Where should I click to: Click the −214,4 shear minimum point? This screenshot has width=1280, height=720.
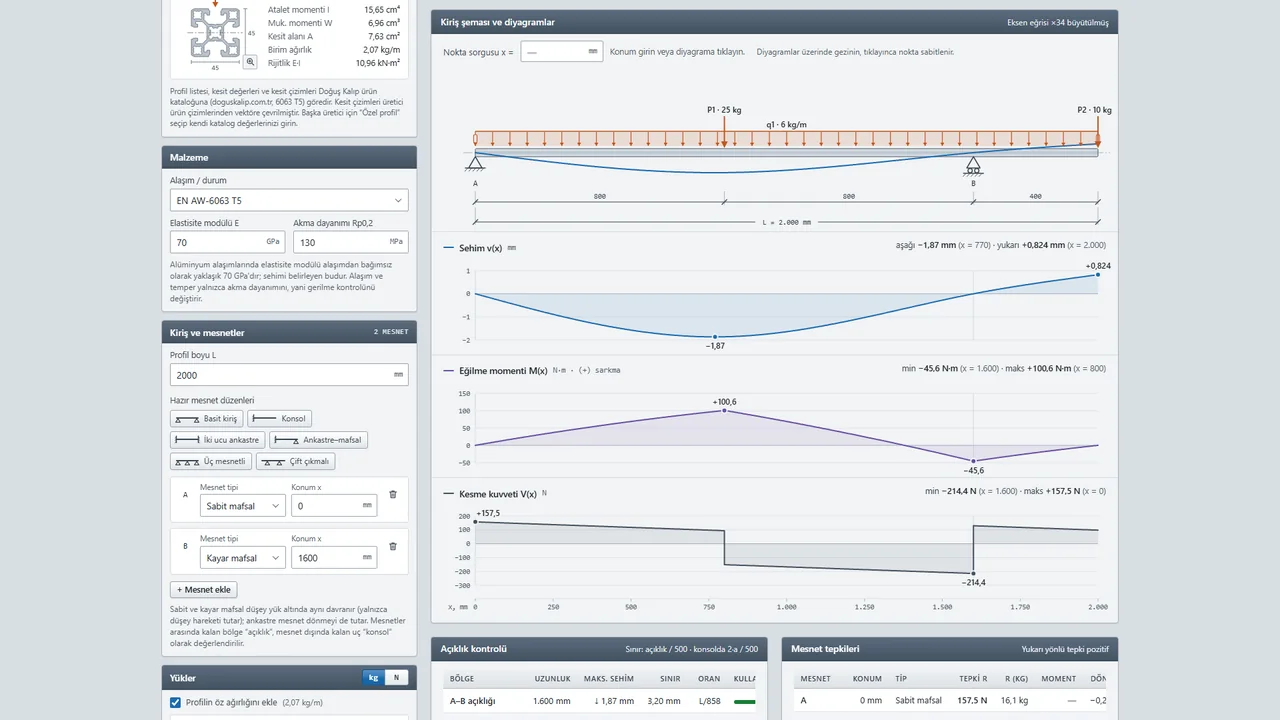click(973, 573)
